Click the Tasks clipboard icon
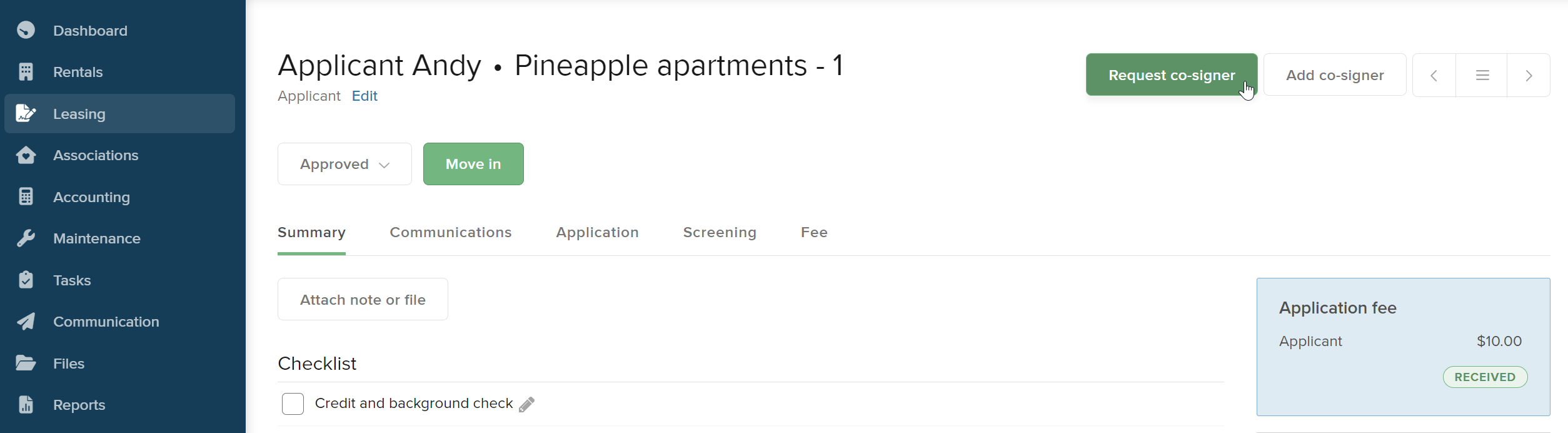The height and width of the screenshot is (433, 1568). (26, 280)
